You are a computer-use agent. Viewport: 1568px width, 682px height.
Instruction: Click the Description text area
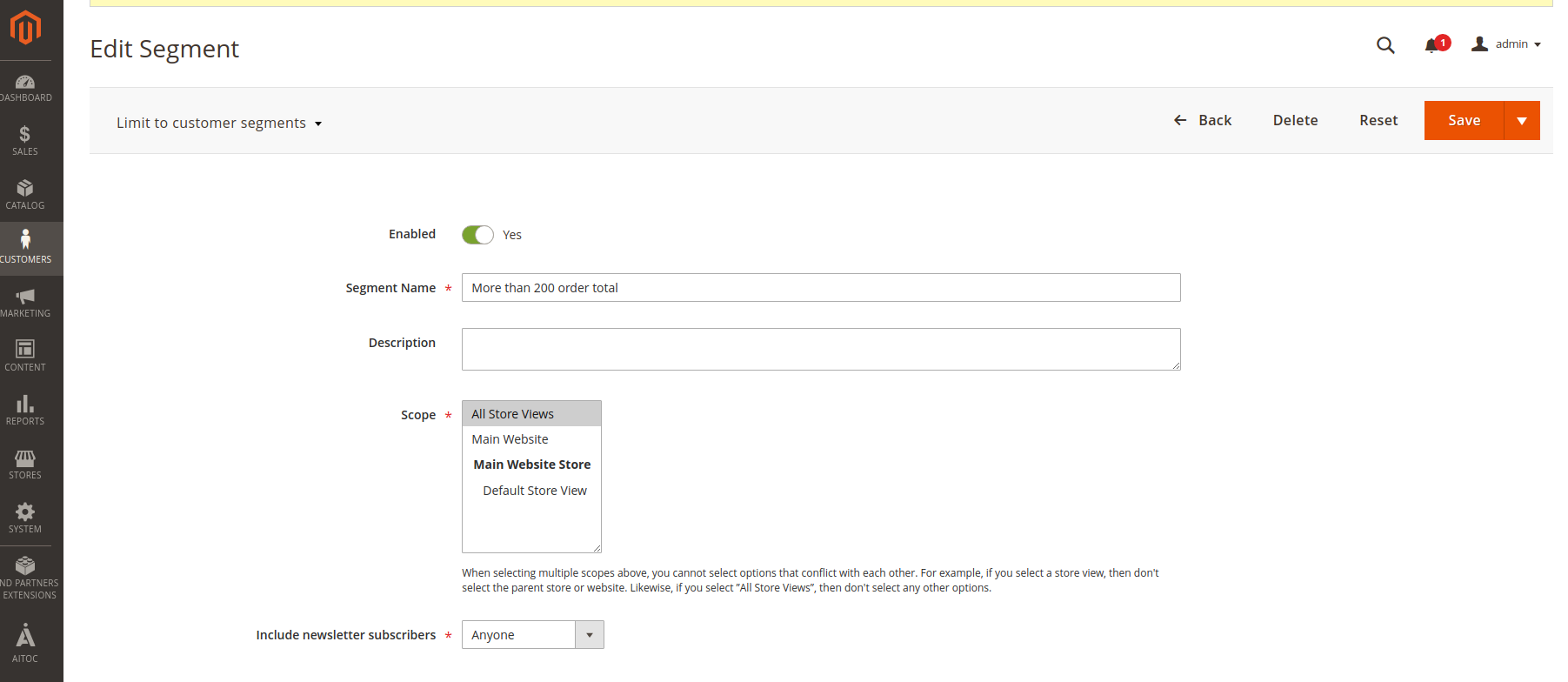click(821, 349)
